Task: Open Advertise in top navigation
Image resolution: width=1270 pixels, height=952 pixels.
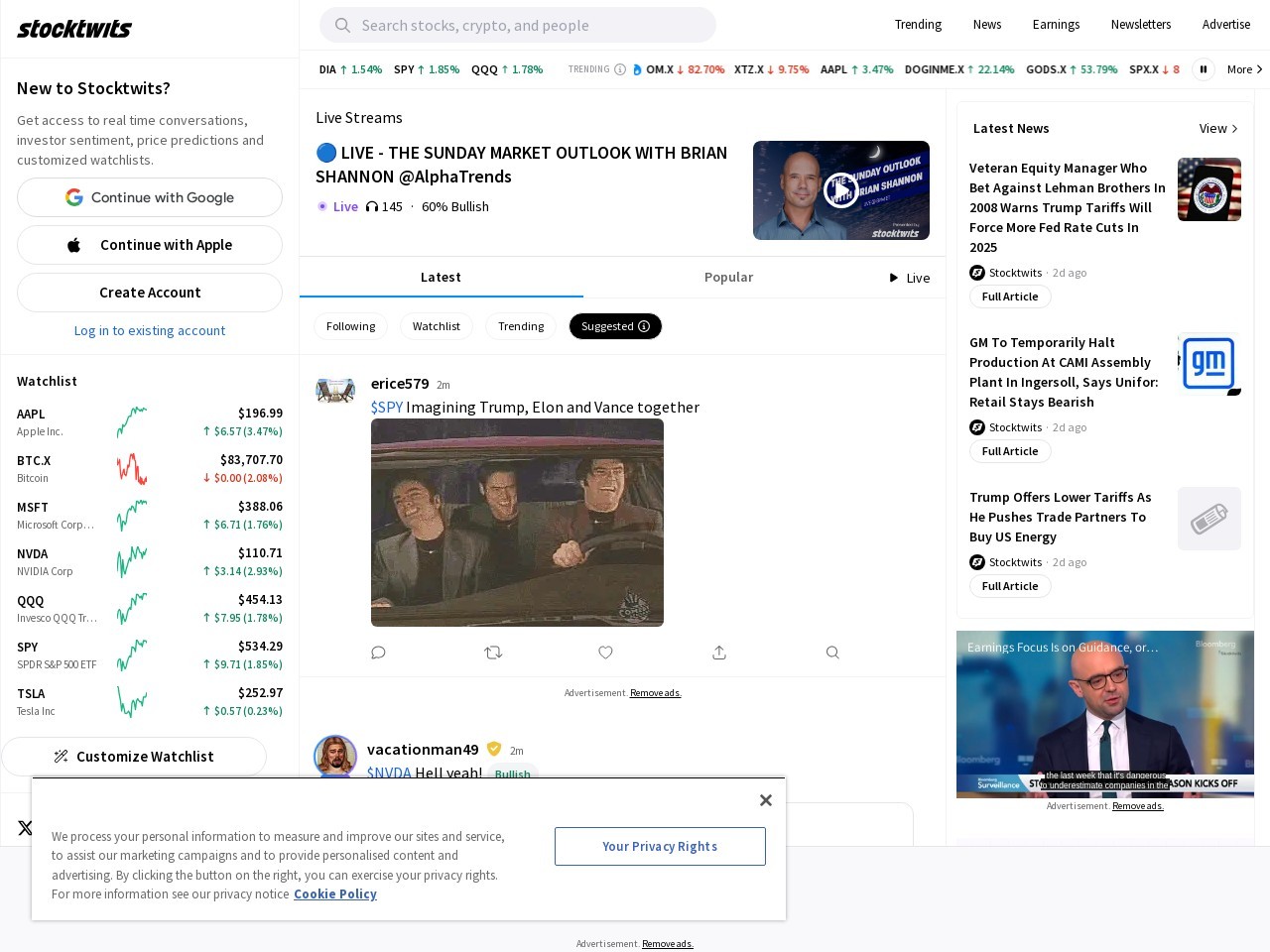Action: pyautogui.click(x=1226, y=25)
